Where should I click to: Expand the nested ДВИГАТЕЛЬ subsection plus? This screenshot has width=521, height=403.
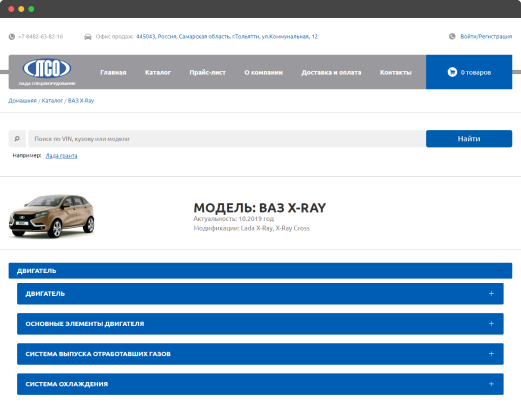pos(491,294)
